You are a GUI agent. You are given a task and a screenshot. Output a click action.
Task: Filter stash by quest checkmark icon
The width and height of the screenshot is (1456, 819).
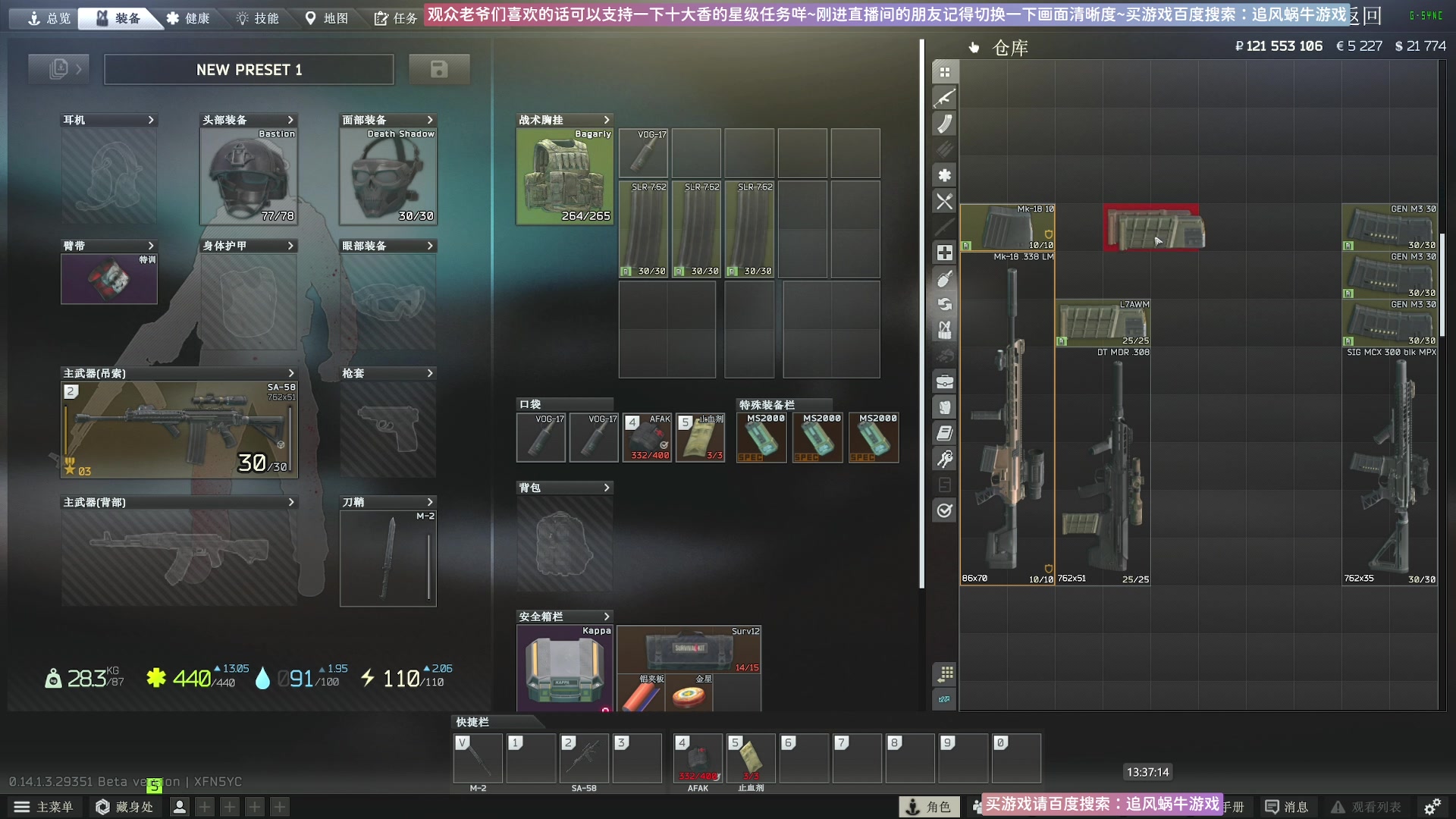944,510
